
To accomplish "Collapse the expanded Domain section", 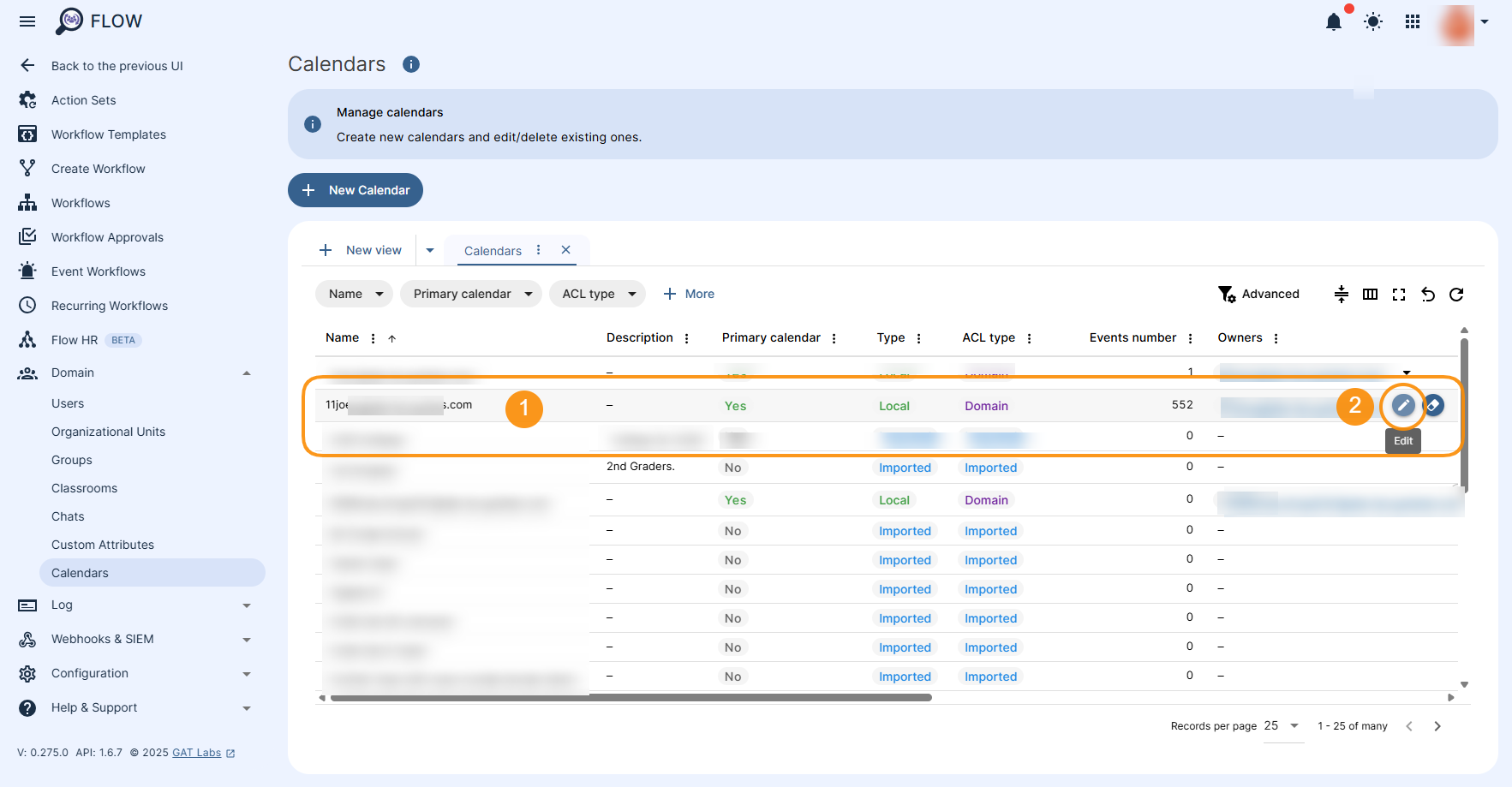I will 247,373.
